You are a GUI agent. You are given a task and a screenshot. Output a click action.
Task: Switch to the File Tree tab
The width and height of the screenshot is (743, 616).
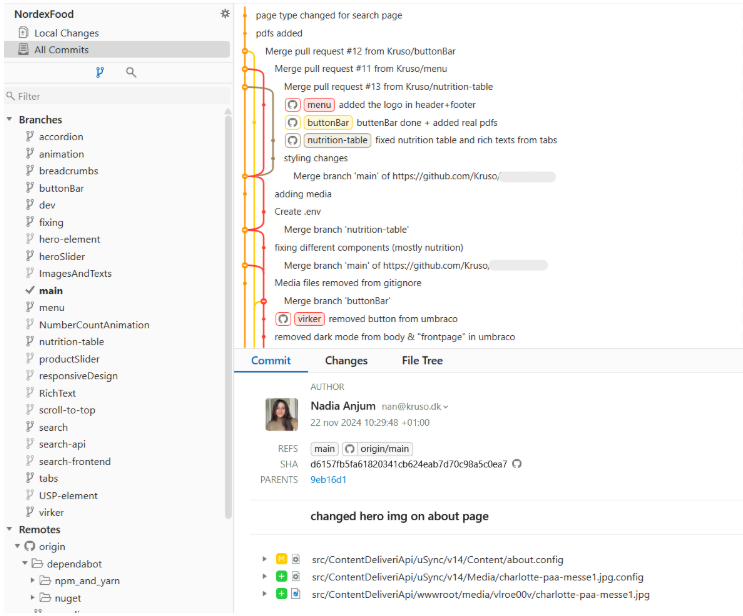(422, 361)
